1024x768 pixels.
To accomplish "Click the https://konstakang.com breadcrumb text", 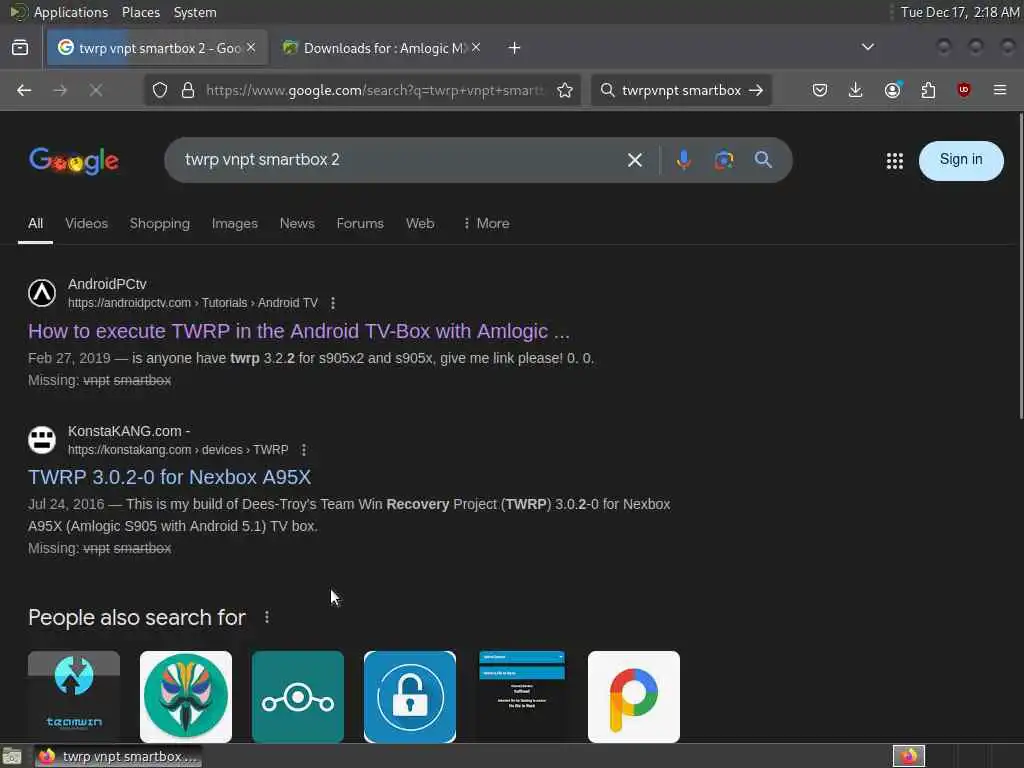I will (129, 450).
